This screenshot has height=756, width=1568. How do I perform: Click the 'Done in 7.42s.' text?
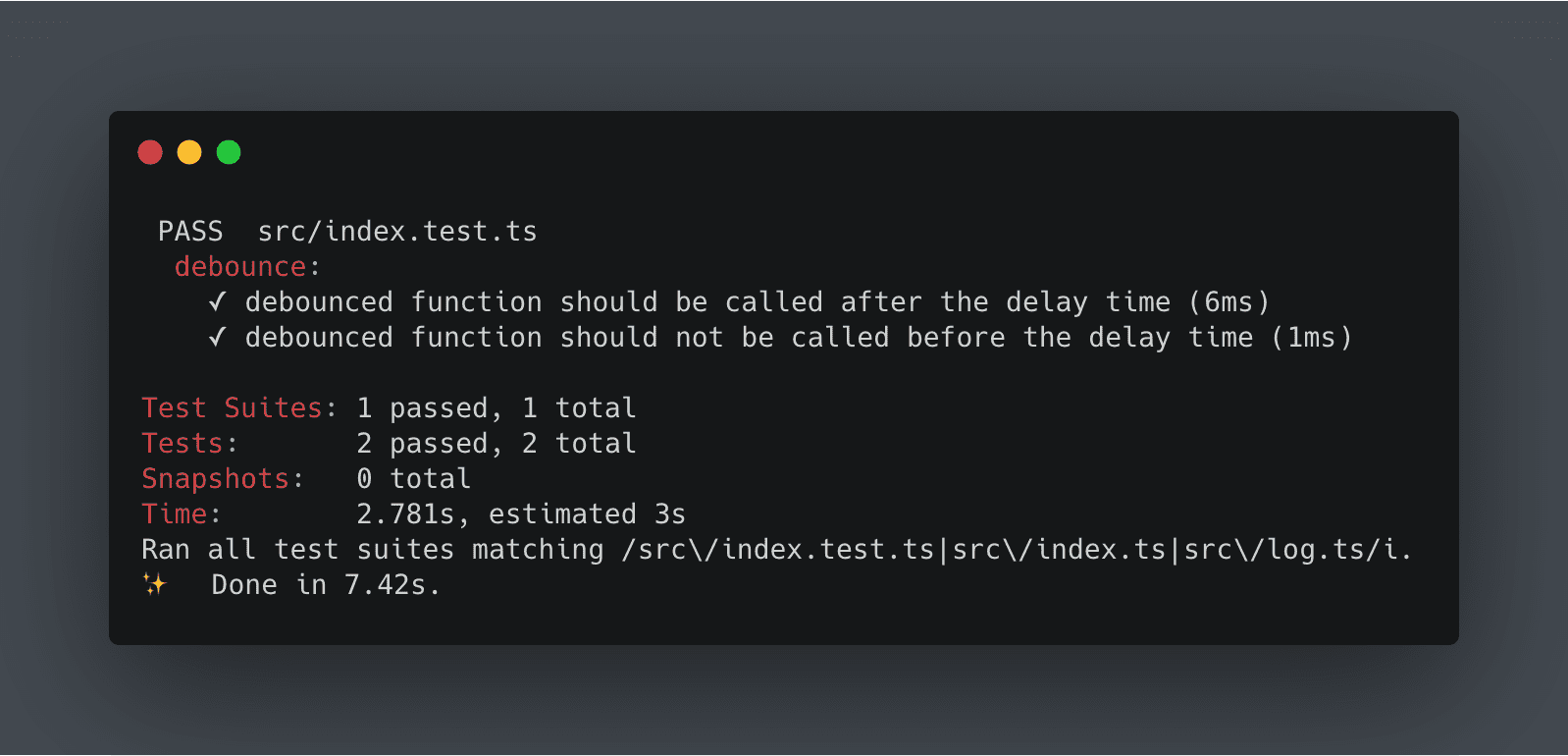pyautogui.click(x=326, y=584)
